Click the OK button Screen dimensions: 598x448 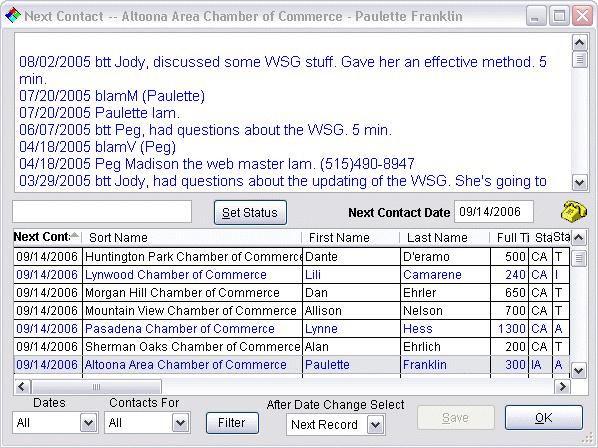544,417
